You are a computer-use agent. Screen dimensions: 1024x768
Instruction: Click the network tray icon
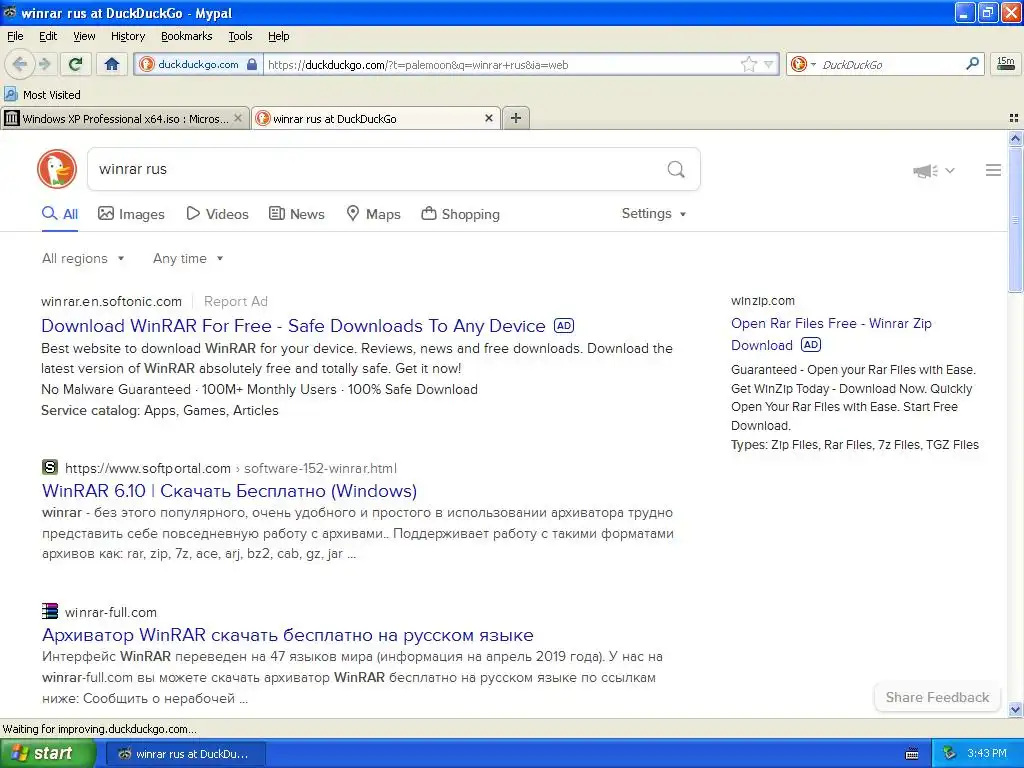coord(950,753)
